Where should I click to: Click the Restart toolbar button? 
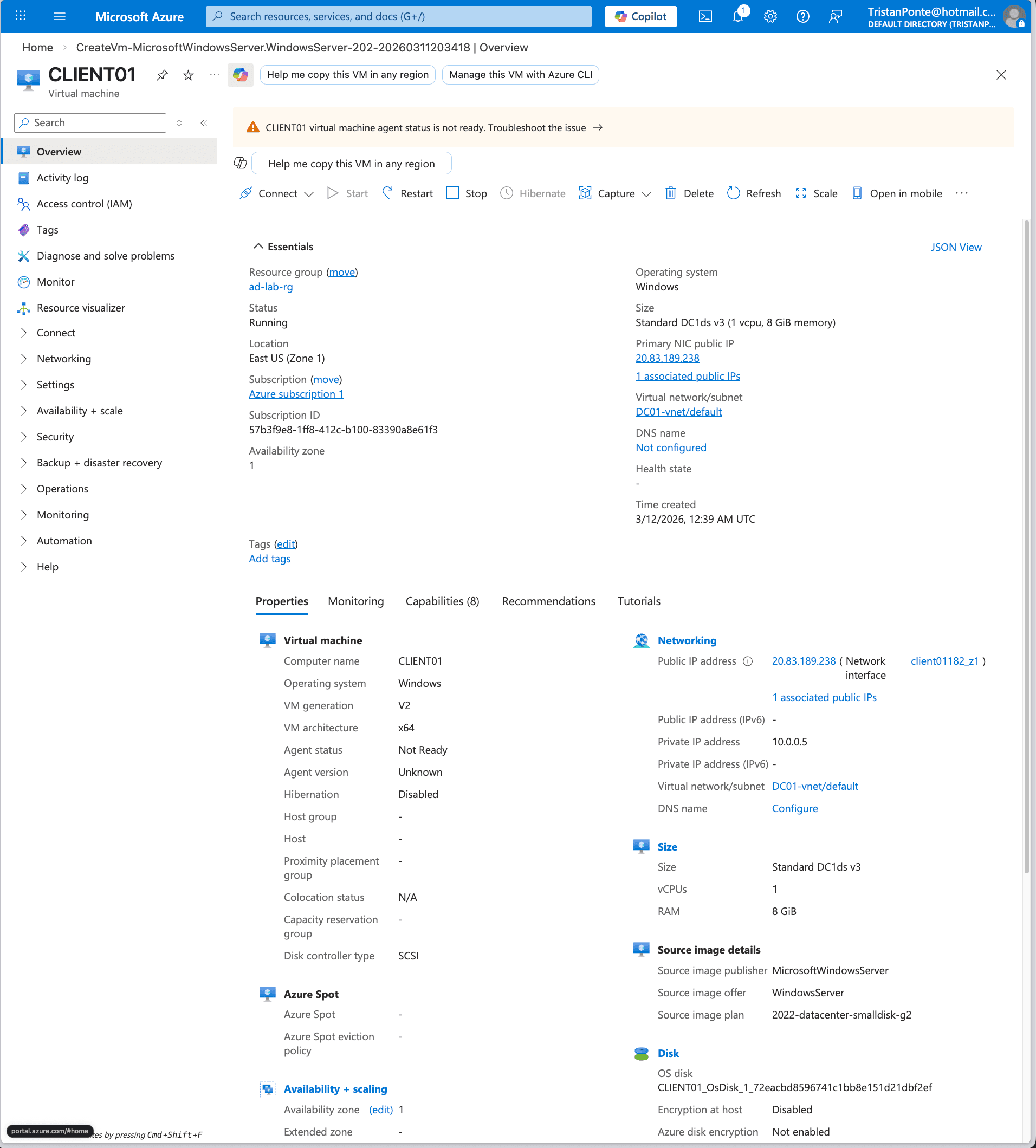(407, 193)
